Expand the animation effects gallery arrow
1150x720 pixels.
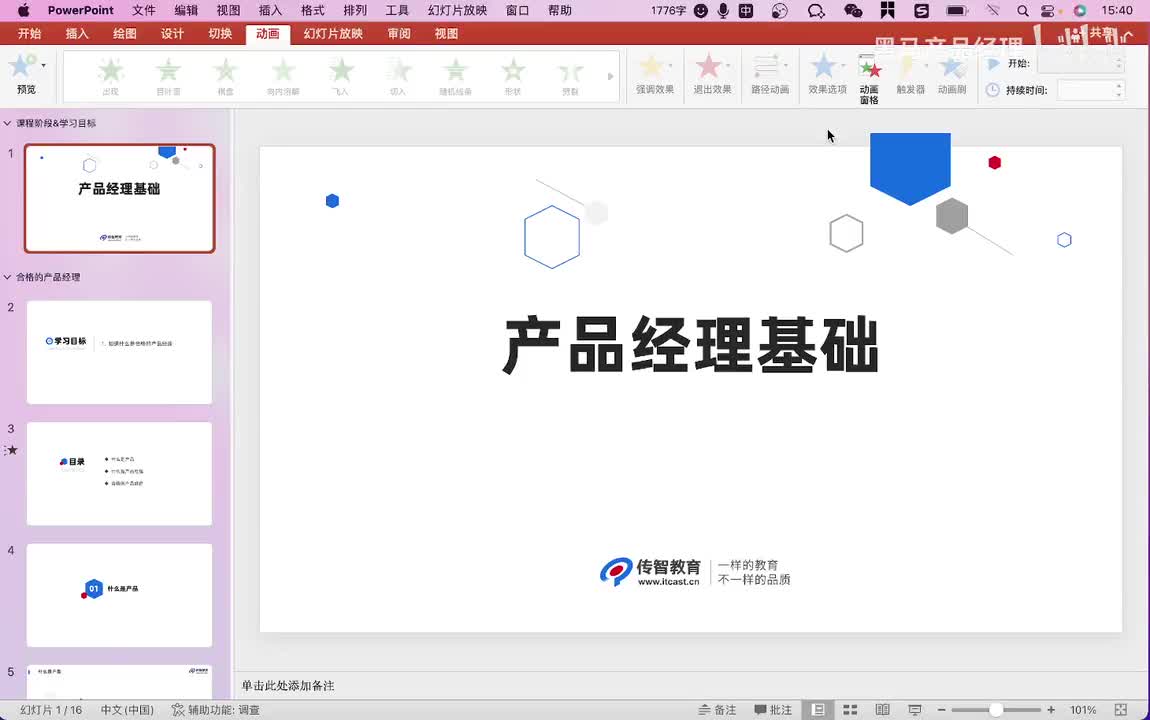(x=610, y=76)
